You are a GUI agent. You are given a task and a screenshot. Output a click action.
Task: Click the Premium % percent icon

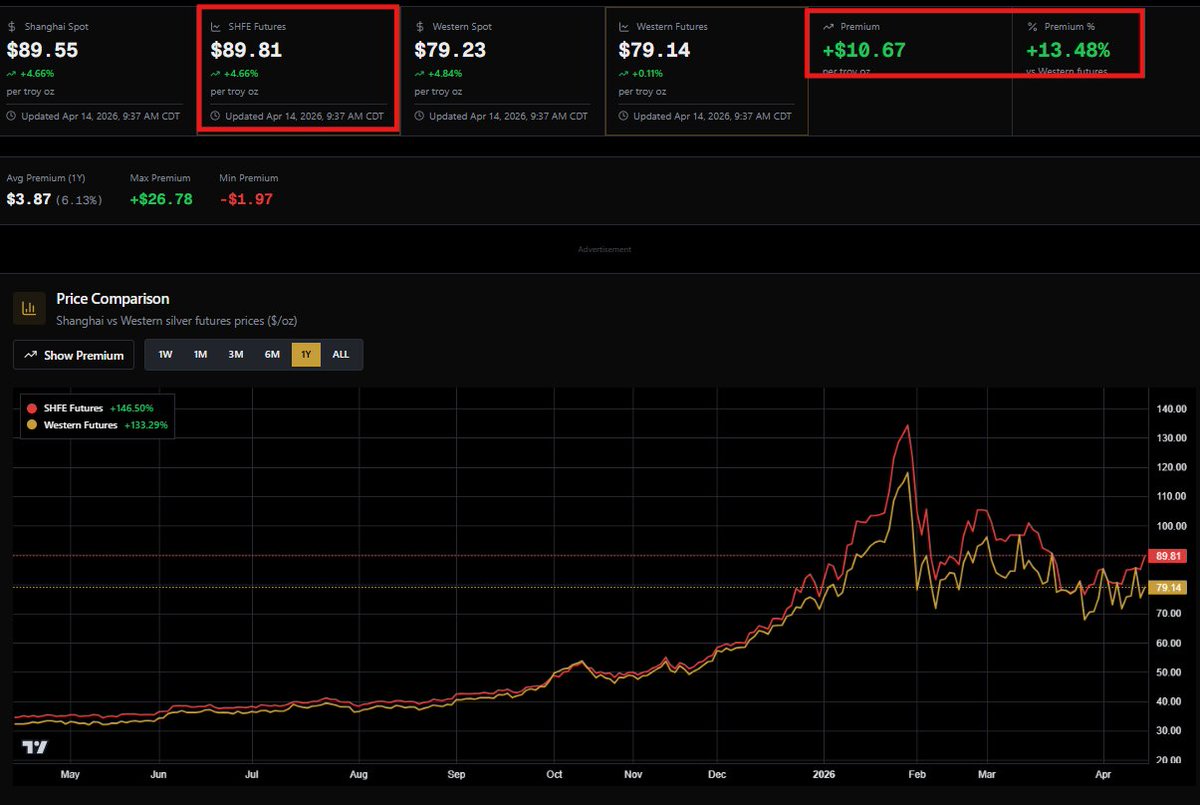[1033, 27]
